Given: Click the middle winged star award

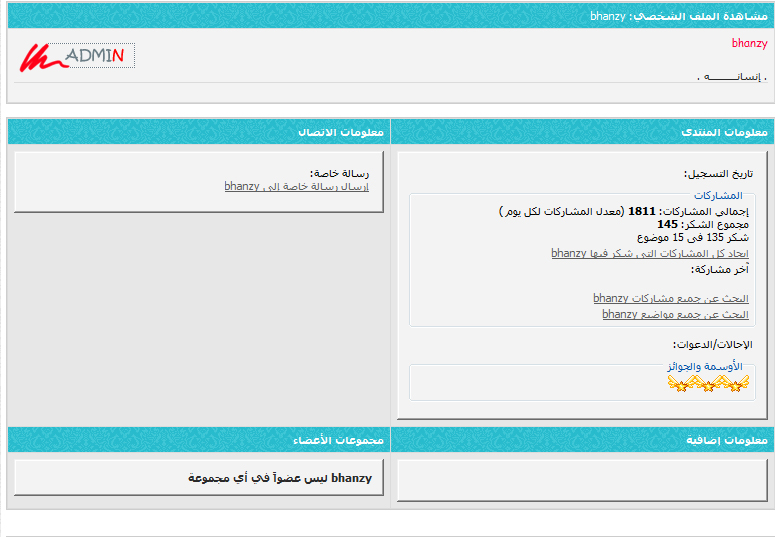Looking at the screenshot, I should (x=708, y=384).
